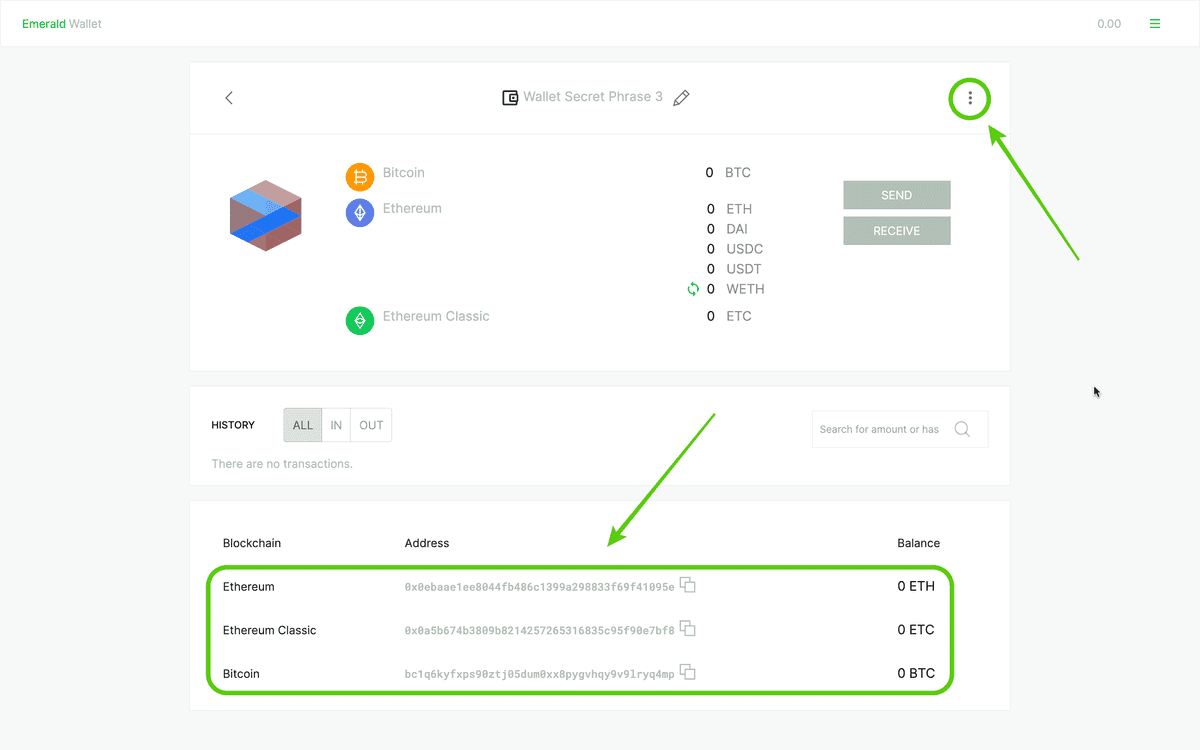Viewport: 1200px width, 750px height.
Task: Click the Bitcoin orange coin icon
Action: [359, 177]
